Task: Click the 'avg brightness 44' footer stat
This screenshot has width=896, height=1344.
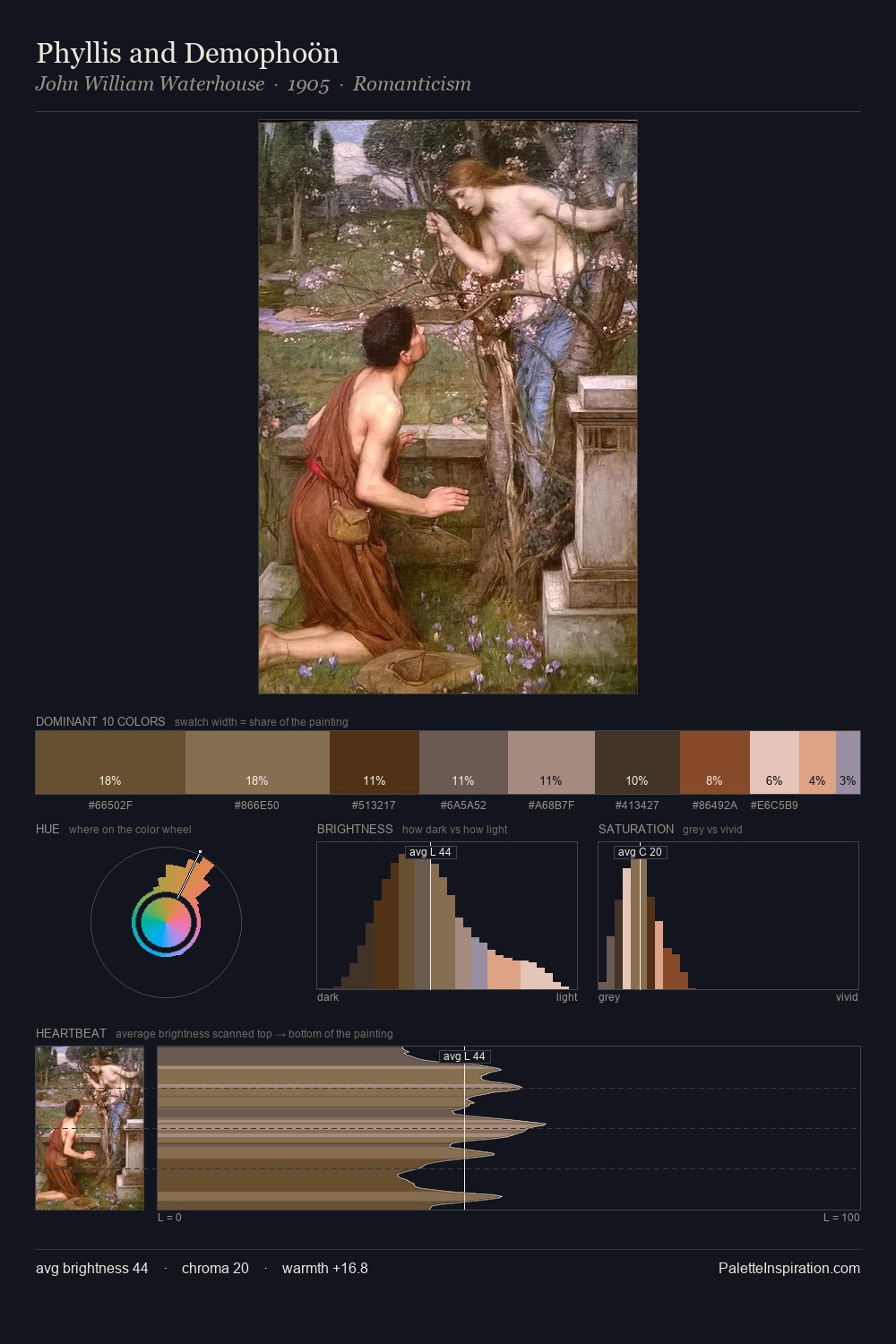Action: (92, 1268)
